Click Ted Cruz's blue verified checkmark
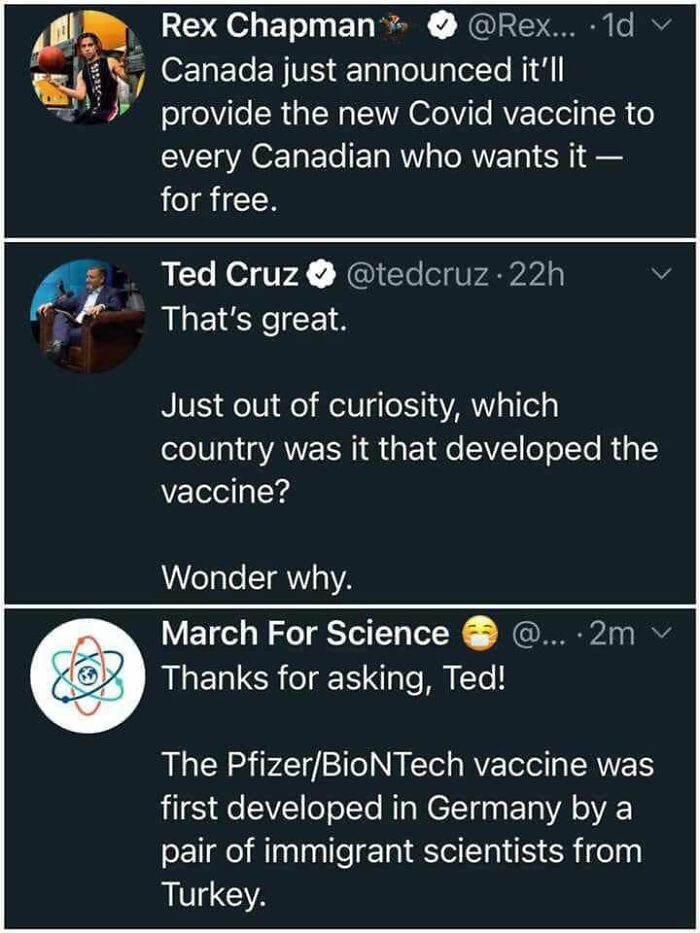The image size is (700, 933). coord(319,275)
